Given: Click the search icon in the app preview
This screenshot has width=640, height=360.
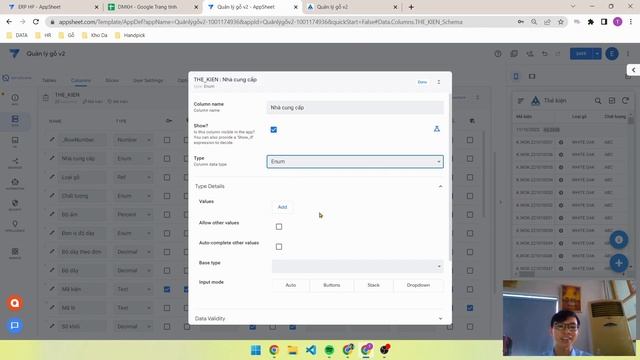Looking at the screenshot, I should point(598,100).
